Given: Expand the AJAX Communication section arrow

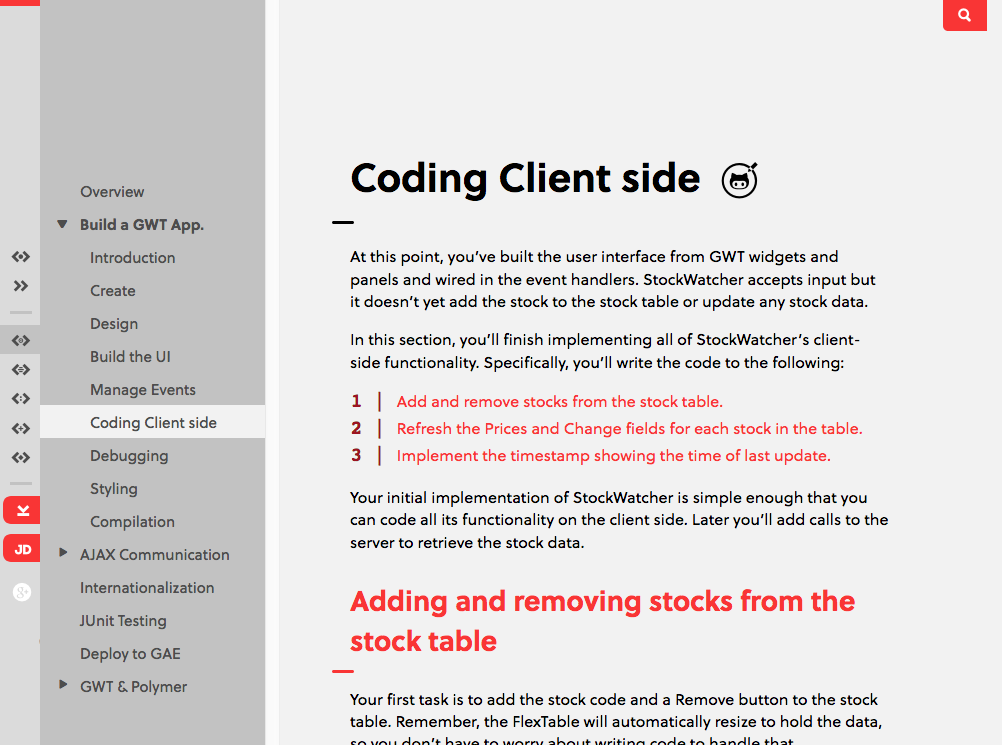Looking at the screenshot, I should point(63,553).
